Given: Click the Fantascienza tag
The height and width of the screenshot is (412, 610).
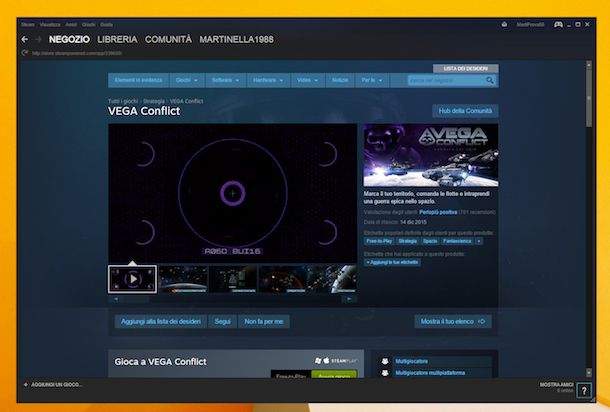Looking at the screenshot, I should 457,241.
